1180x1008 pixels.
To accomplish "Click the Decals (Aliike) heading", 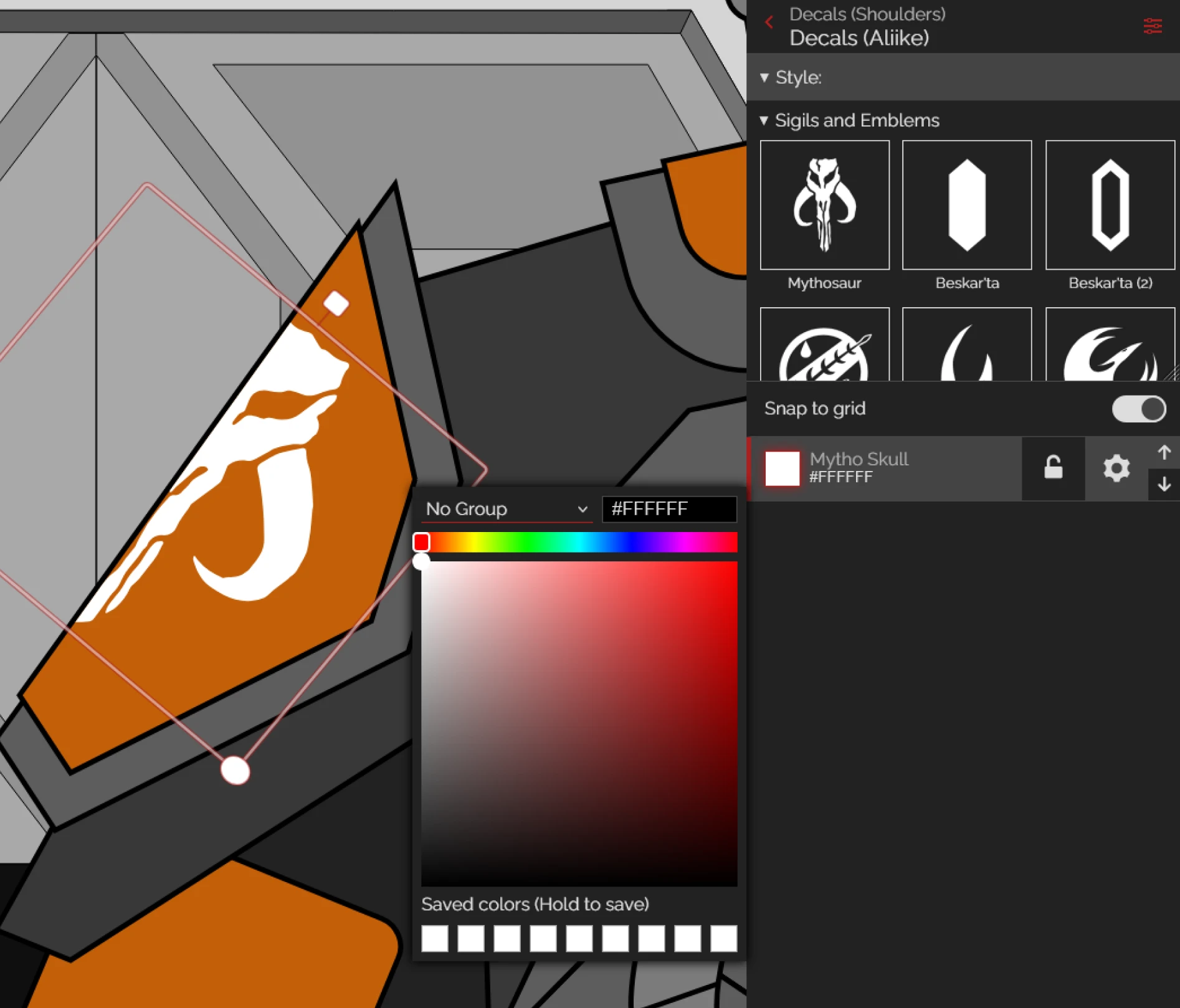I will point(859,38).
